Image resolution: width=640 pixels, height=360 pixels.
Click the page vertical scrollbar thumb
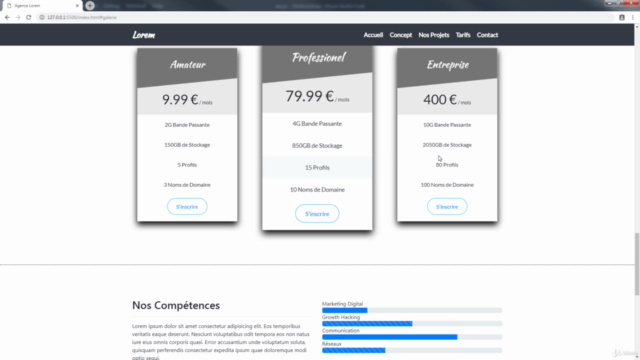637,264
